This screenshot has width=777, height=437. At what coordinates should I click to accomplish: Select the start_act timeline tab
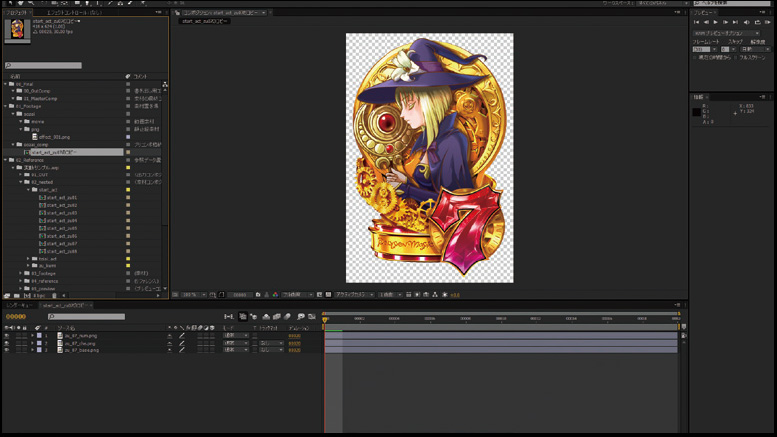(x=65, y=305)
